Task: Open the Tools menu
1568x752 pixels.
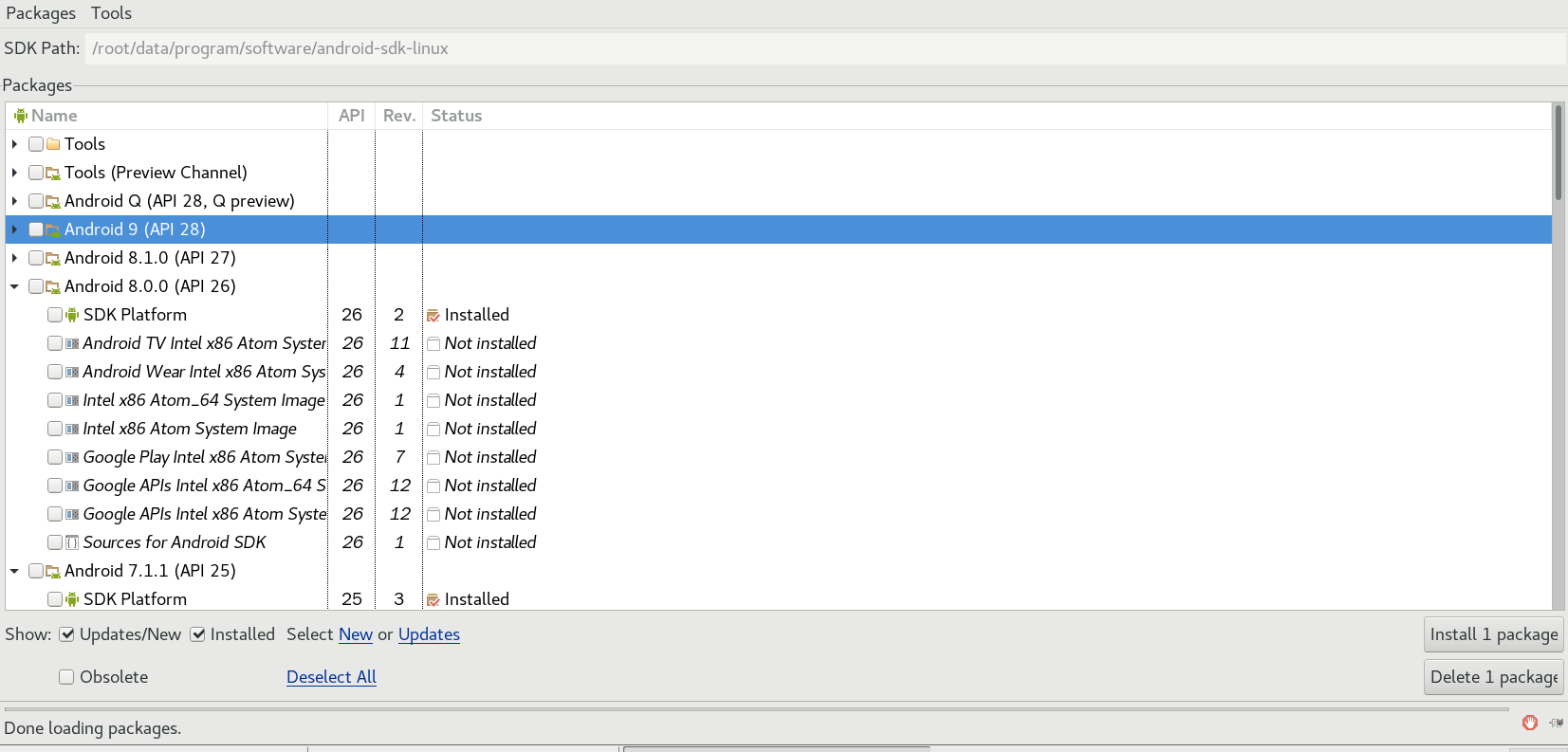Action: (111, 13)
